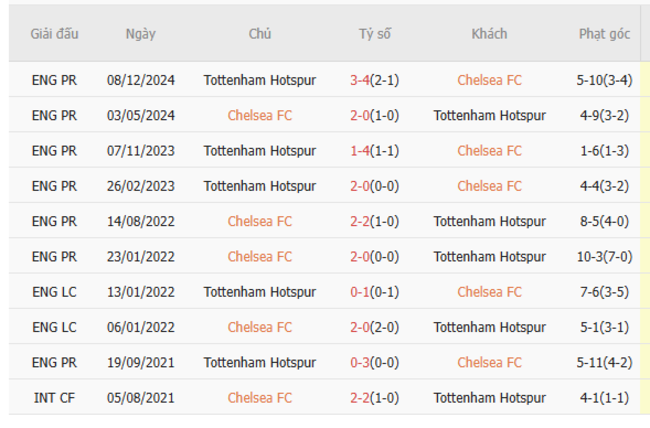Click the 10-3(7-0) corner kick result
Screen dimensions: 650x428
coord(604,256)
